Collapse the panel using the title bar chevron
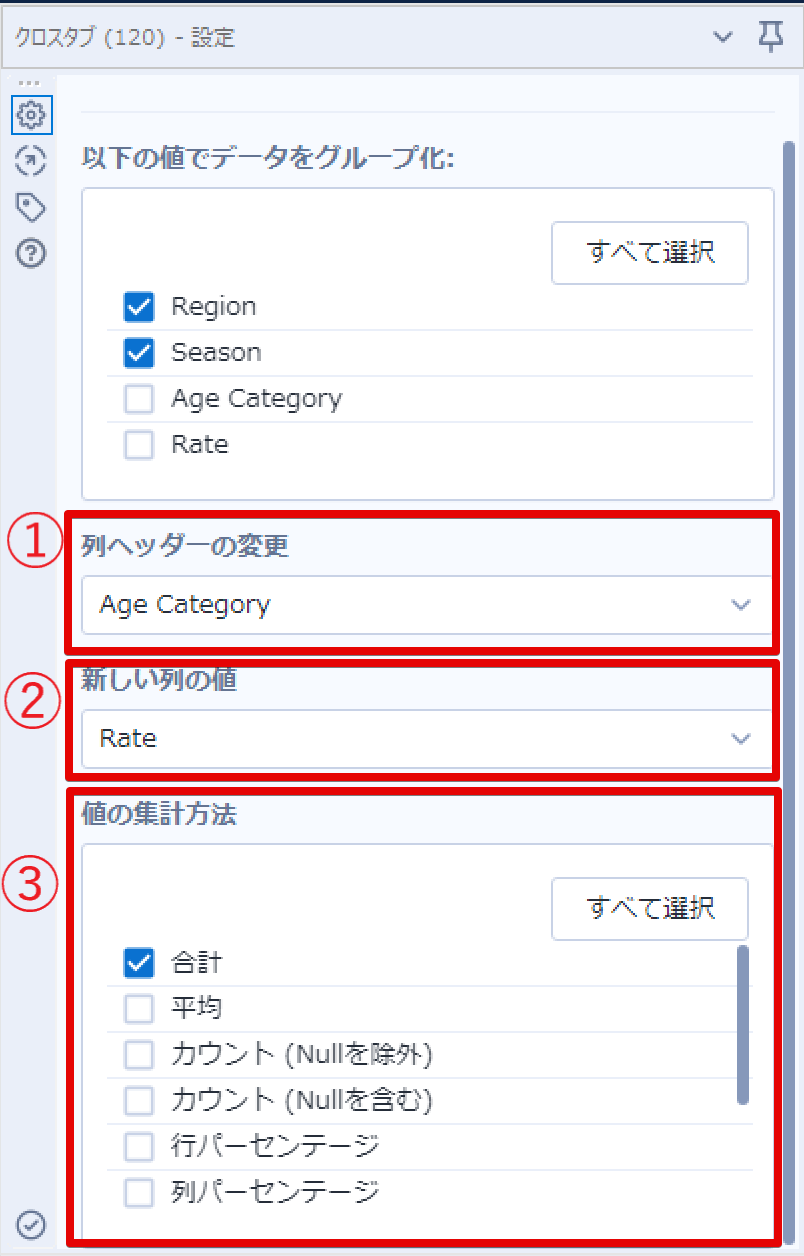Viewport: 804px width, 1256px height. 722,38
